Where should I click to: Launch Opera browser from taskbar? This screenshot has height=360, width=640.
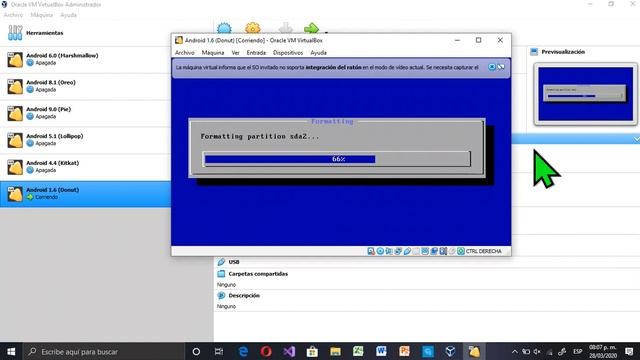click(x=266, y=351)
